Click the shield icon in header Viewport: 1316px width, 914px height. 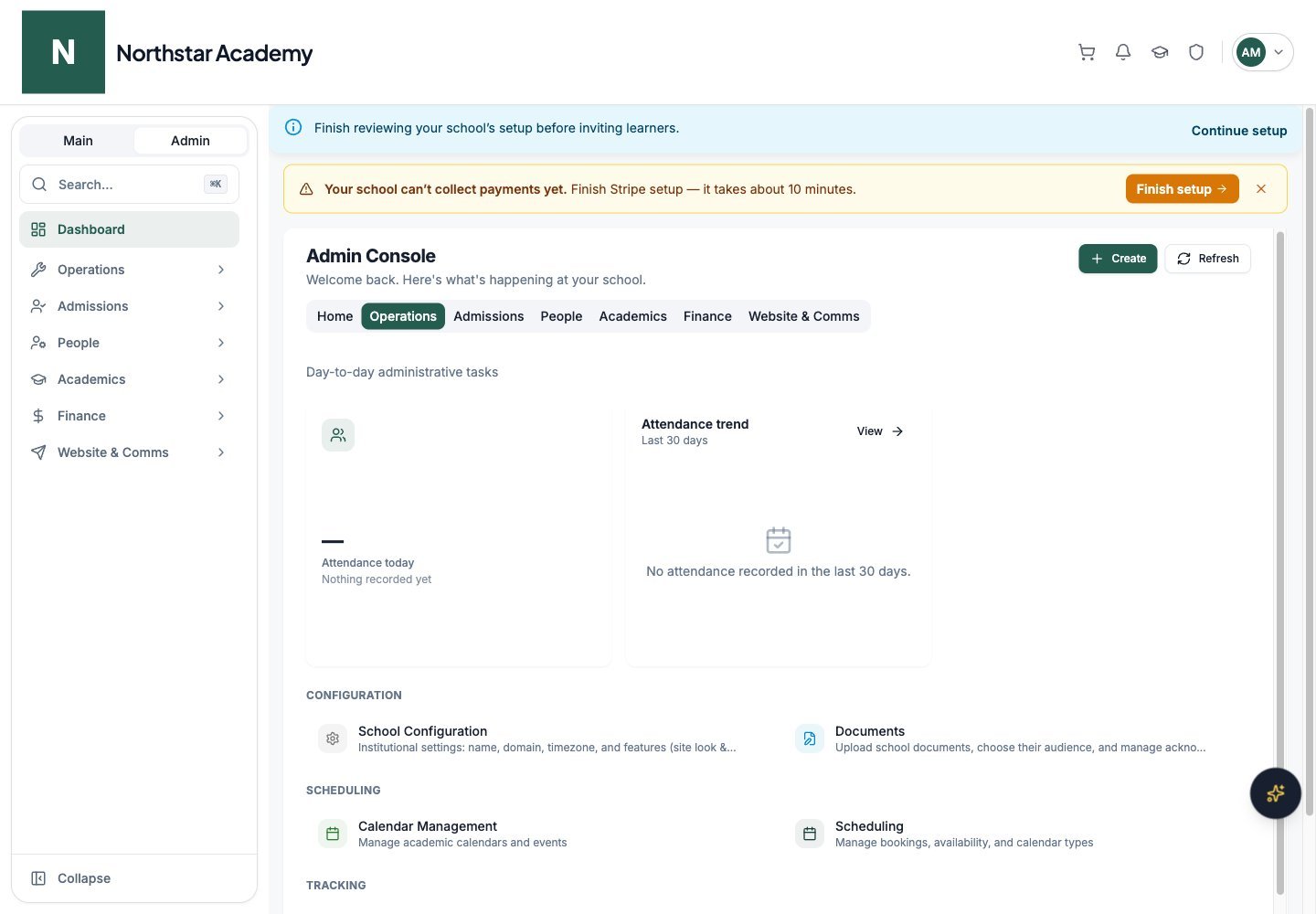click(x=1196, y=52)
